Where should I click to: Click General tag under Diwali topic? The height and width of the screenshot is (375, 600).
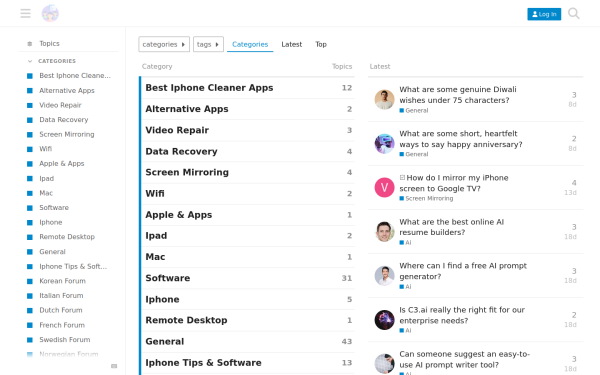[414, 111]
